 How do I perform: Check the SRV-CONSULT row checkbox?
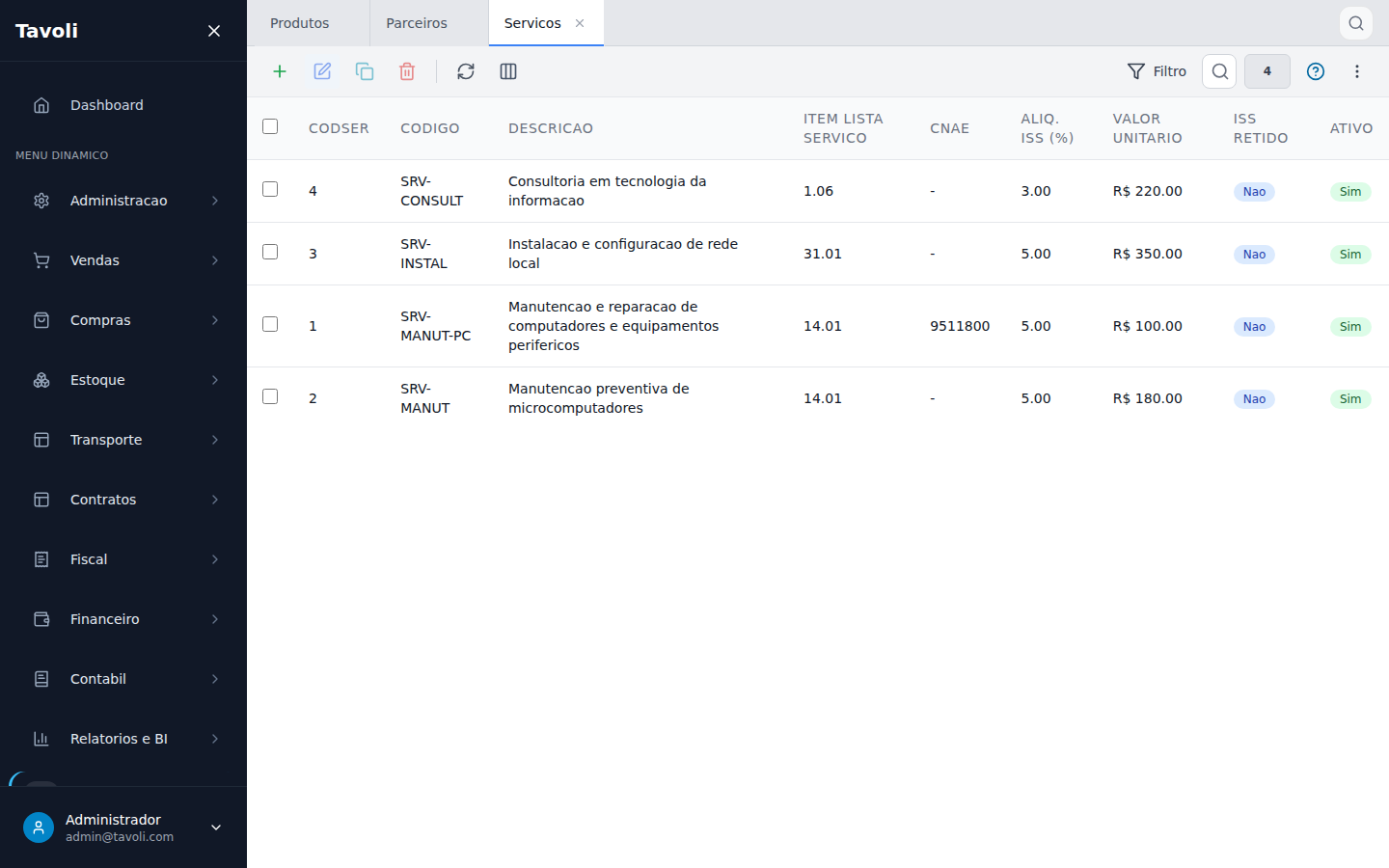pos(270,189)
